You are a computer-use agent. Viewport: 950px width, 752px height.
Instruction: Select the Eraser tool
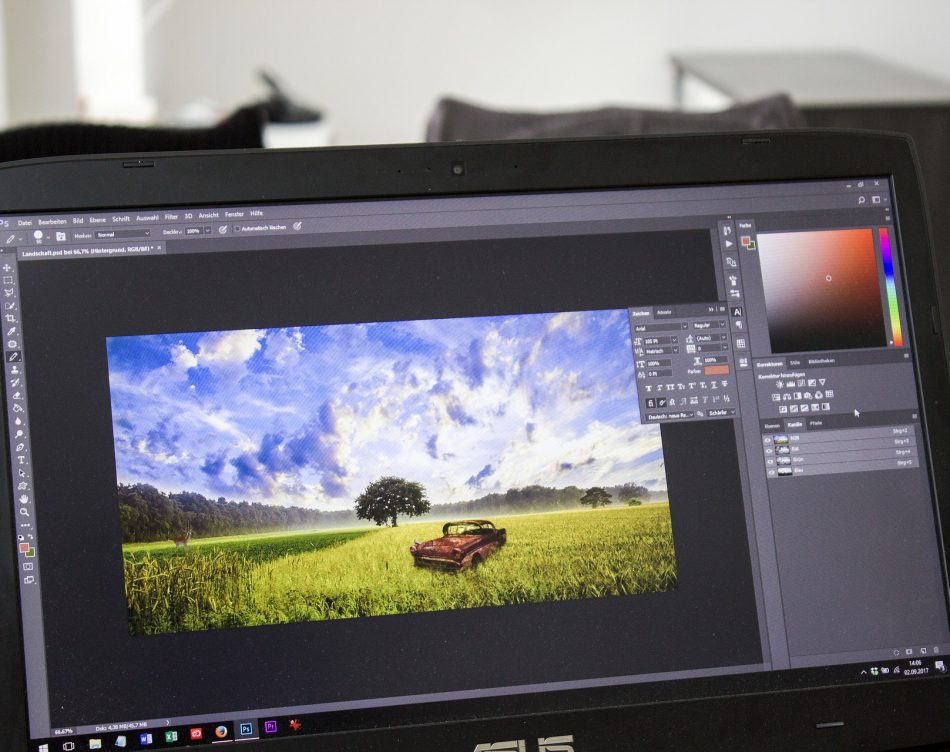17,395
